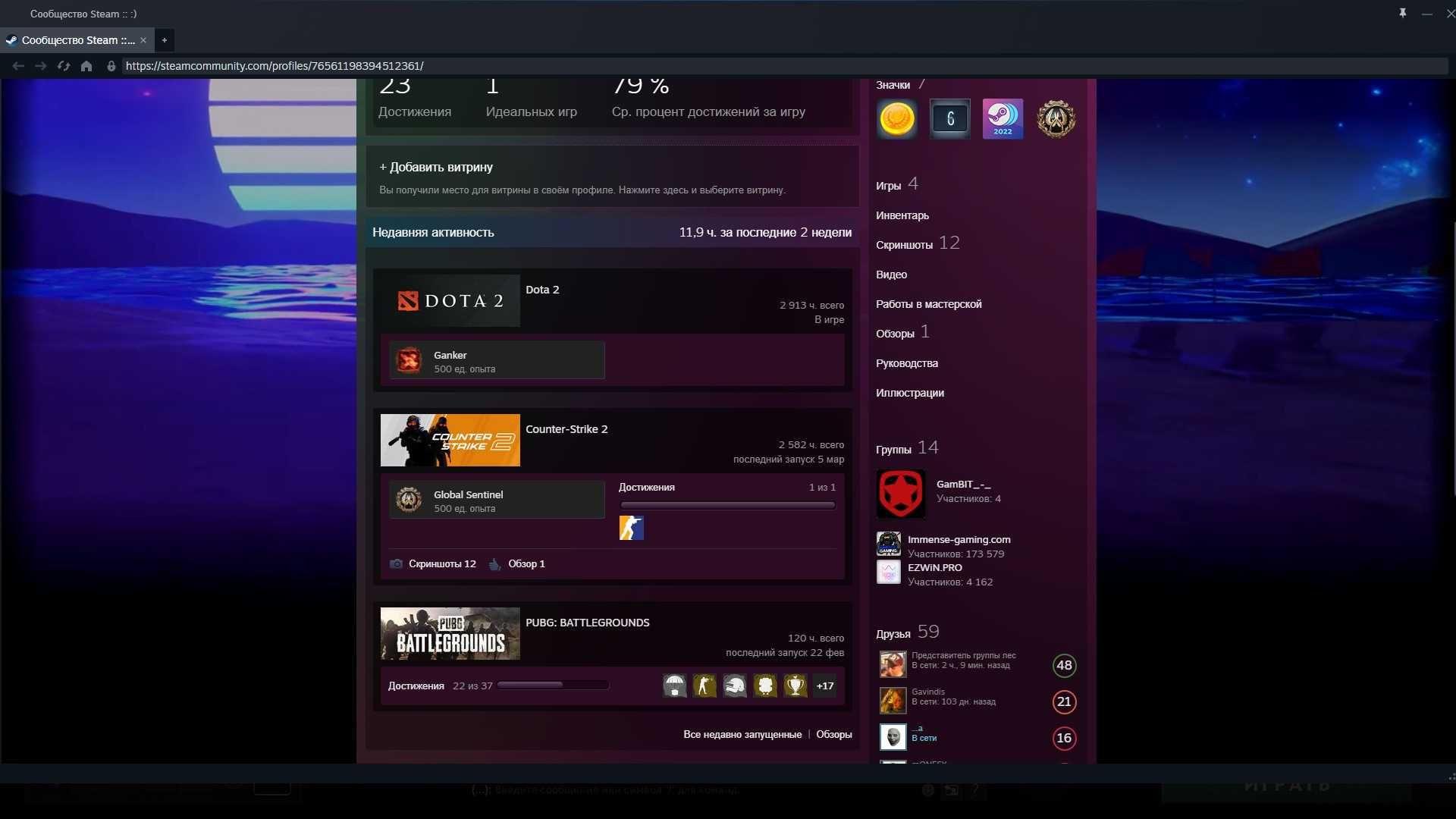Open the Иллюстрации link

coord(910,393)
